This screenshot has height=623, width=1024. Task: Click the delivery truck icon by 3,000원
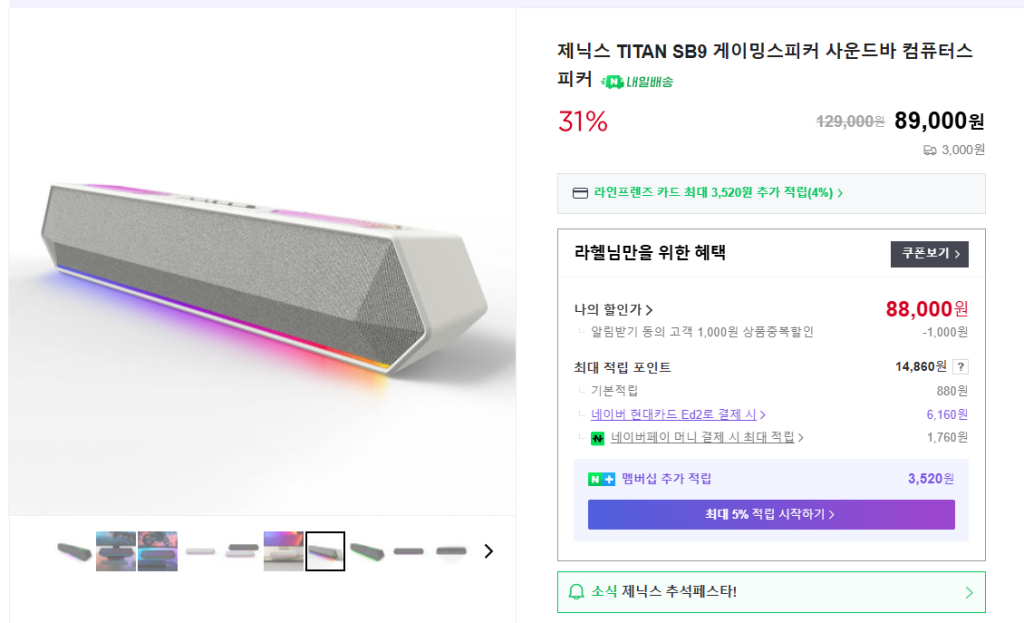(930, 150)
